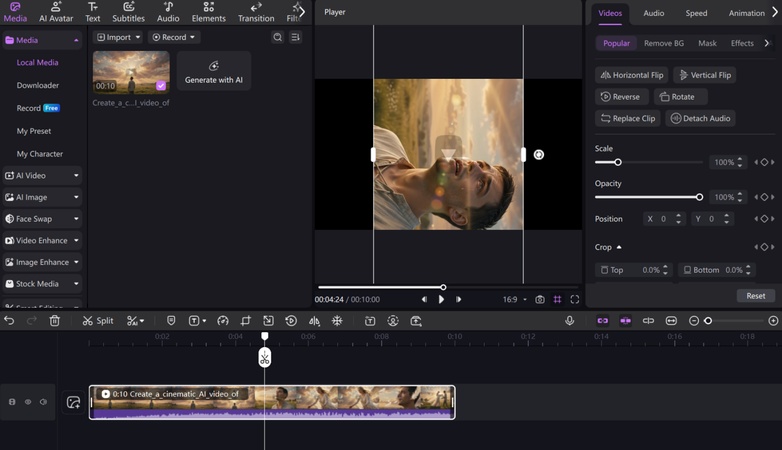Open the Elements tab
The height and width of the screenshot is (450, 782).
click(x=208, y=12)
